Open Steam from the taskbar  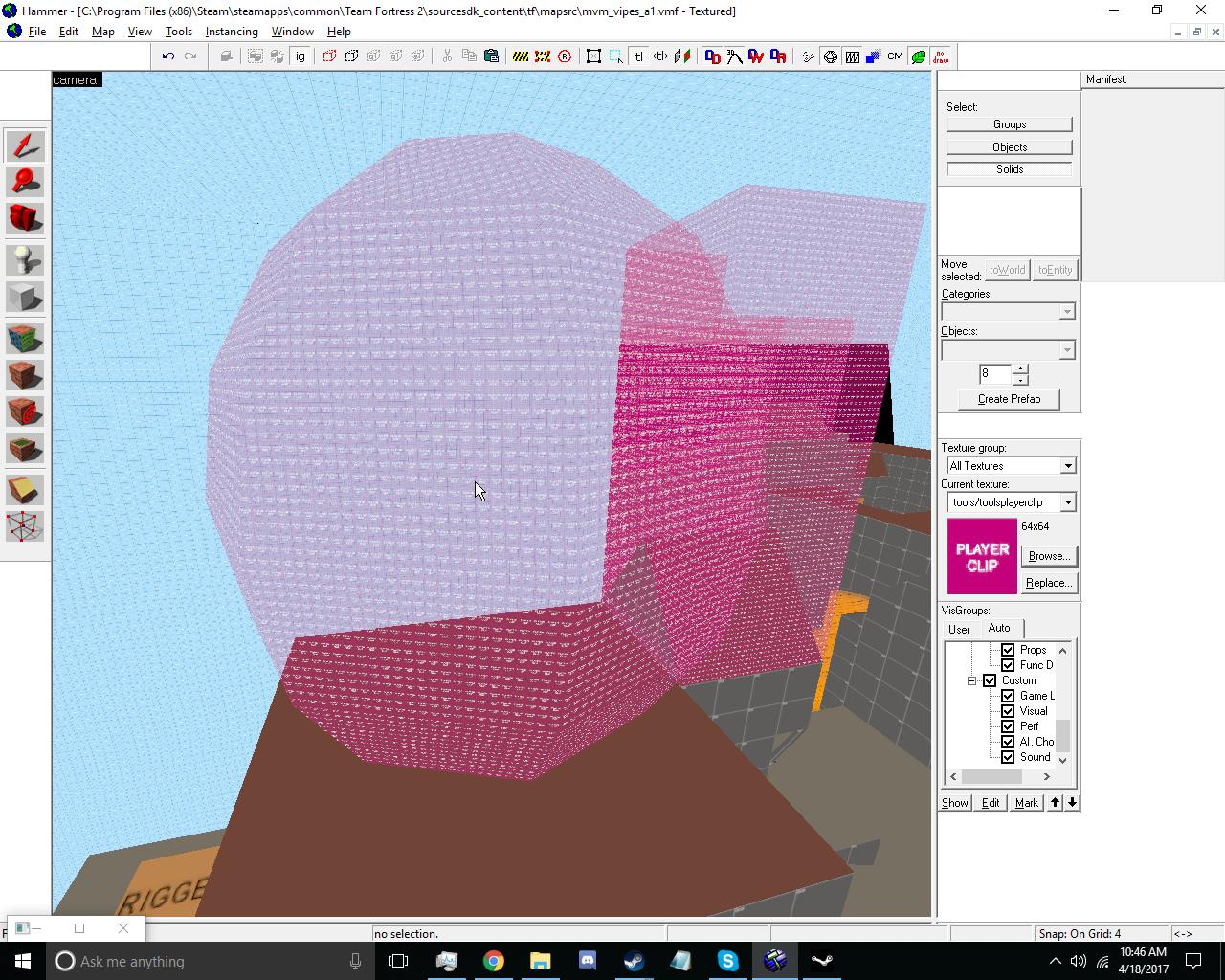coord(634,961)
